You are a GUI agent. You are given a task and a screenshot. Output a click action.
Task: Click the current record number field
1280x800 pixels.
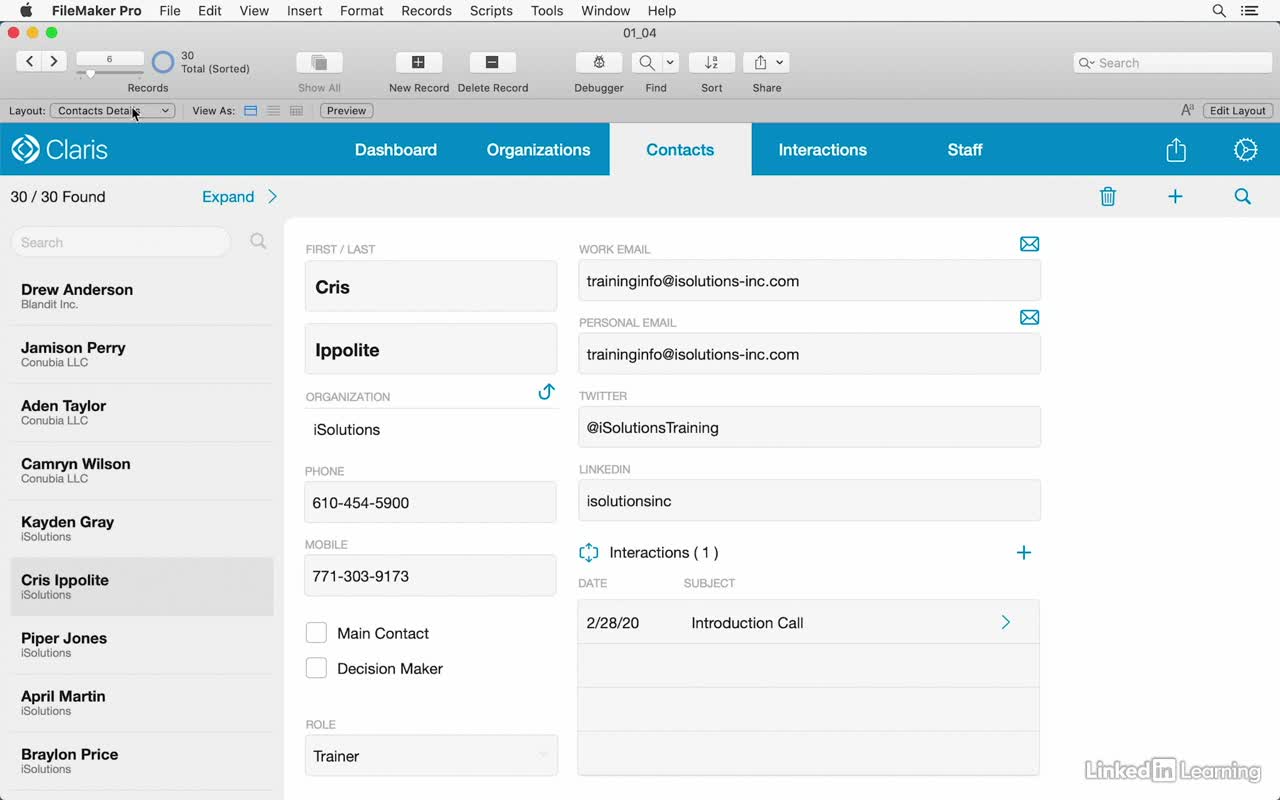tap(110, 59)
